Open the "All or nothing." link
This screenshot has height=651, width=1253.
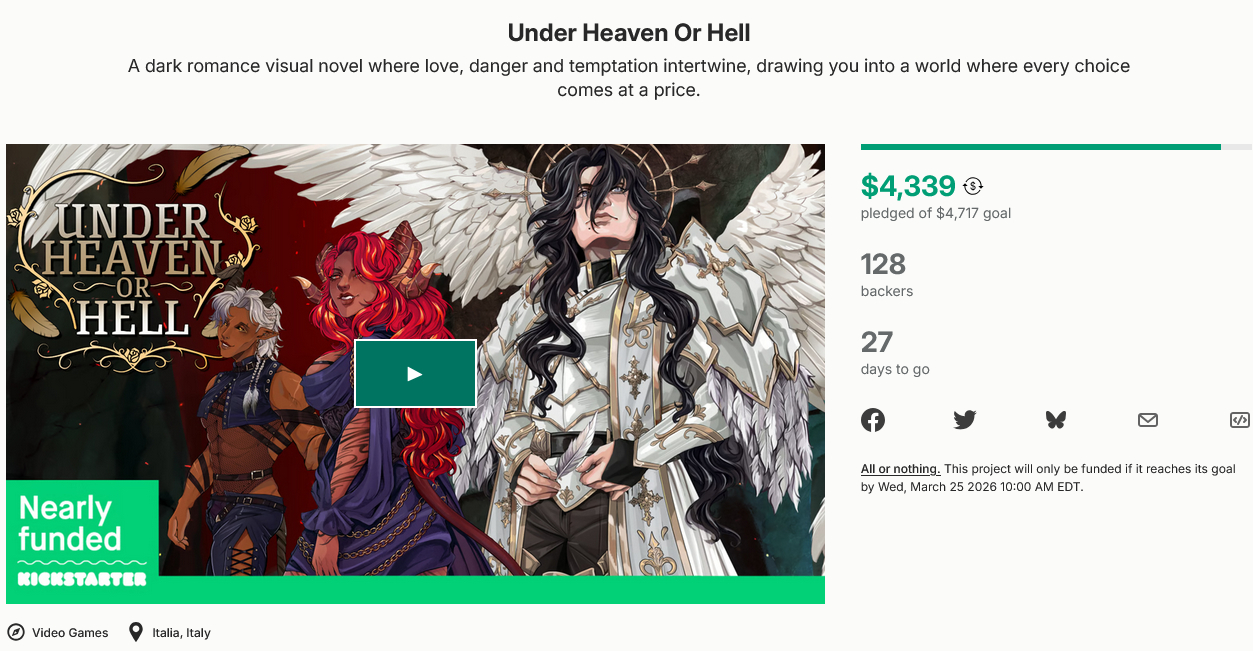[x=900, y=469]
